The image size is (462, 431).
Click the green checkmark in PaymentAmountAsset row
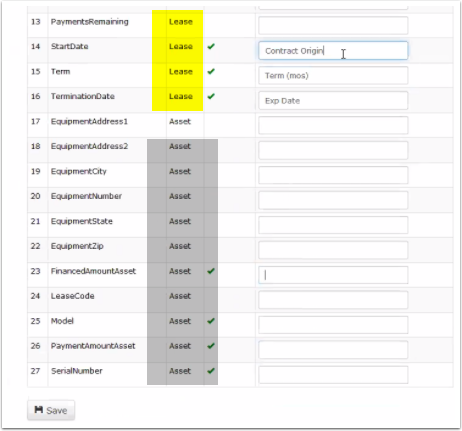point(211,346)
